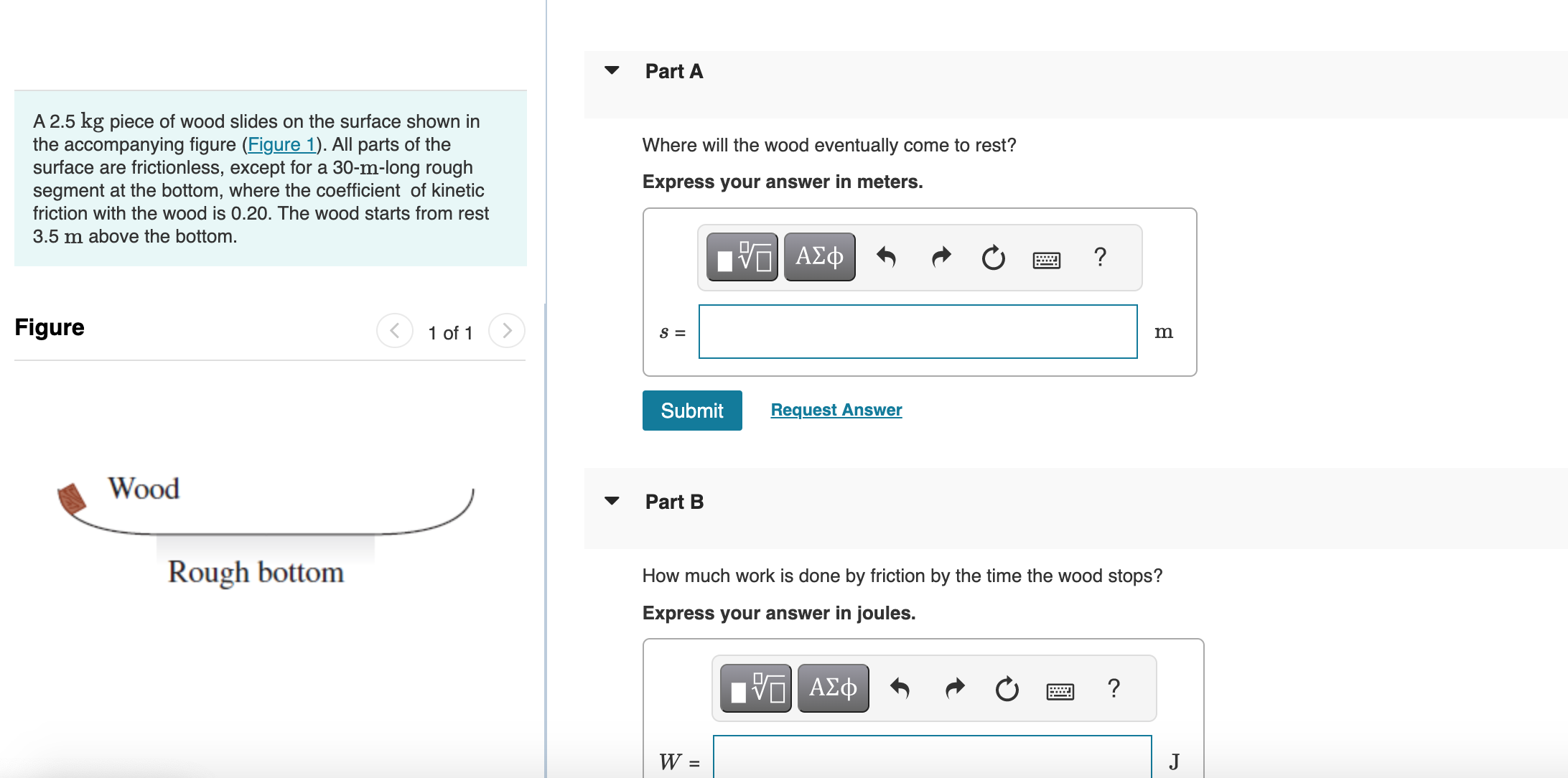This screenshot has height=778, width=1568.
Task: Collapse the Part A section
Action: click(611, 70)
